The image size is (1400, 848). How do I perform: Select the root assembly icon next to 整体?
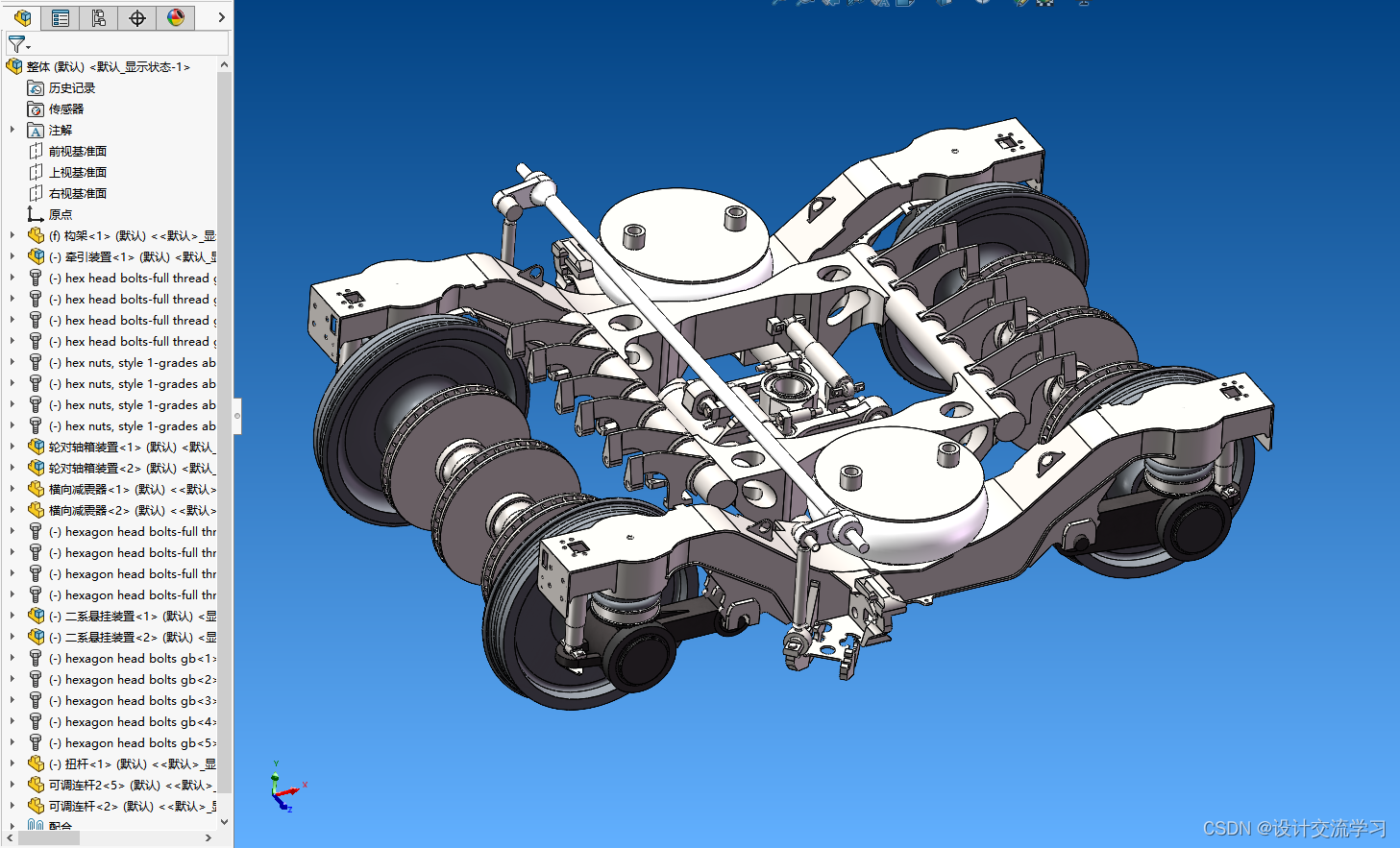[x=14, y=66]
